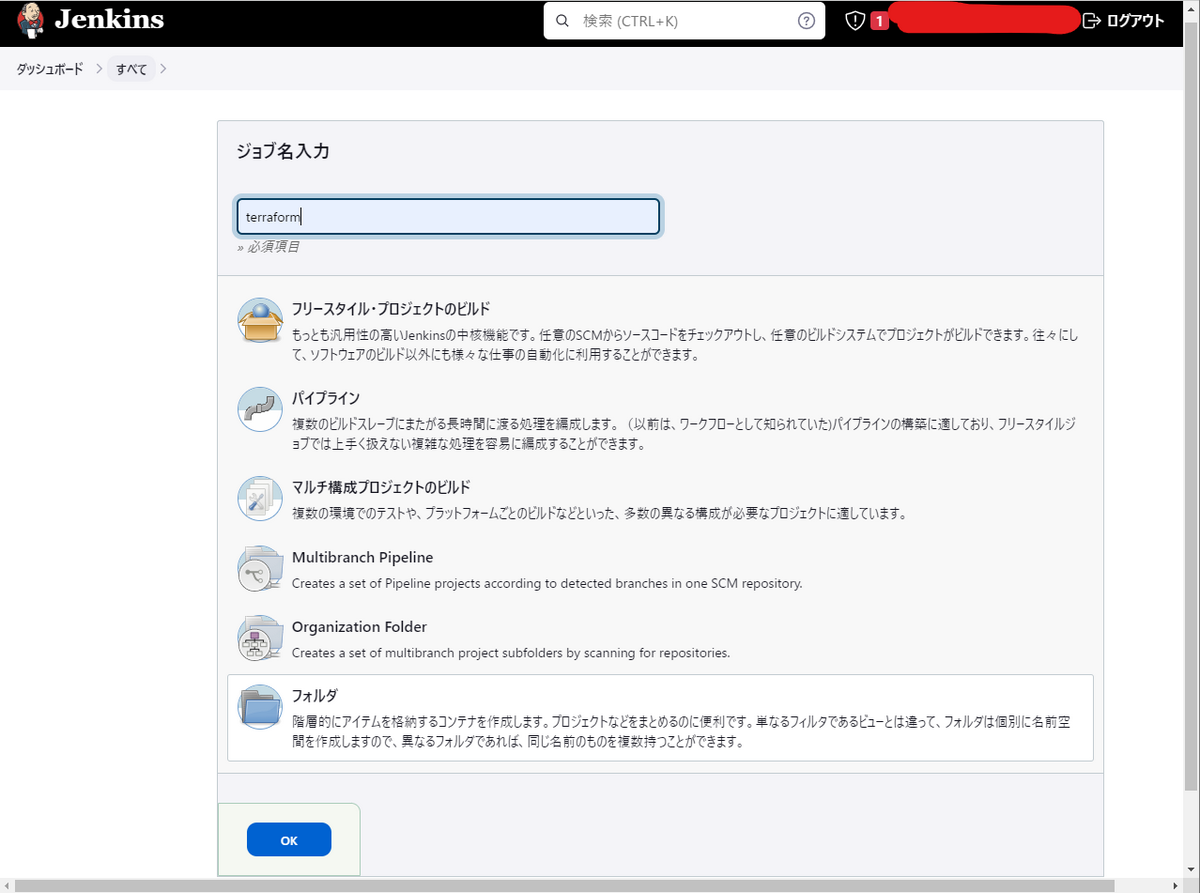Click the logout arrow icon

1091,21
